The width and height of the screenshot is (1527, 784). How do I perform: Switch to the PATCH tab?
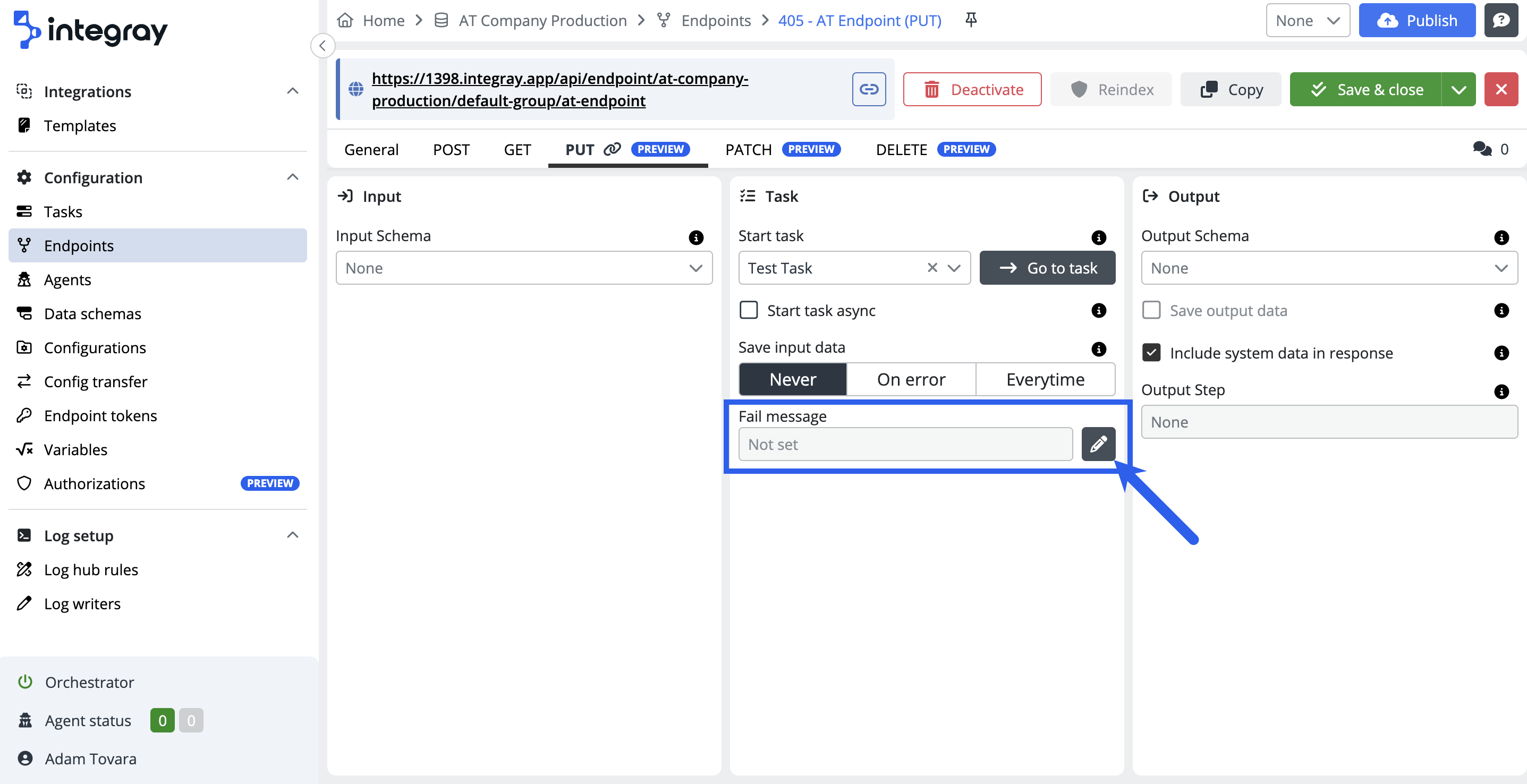point(748,149)
